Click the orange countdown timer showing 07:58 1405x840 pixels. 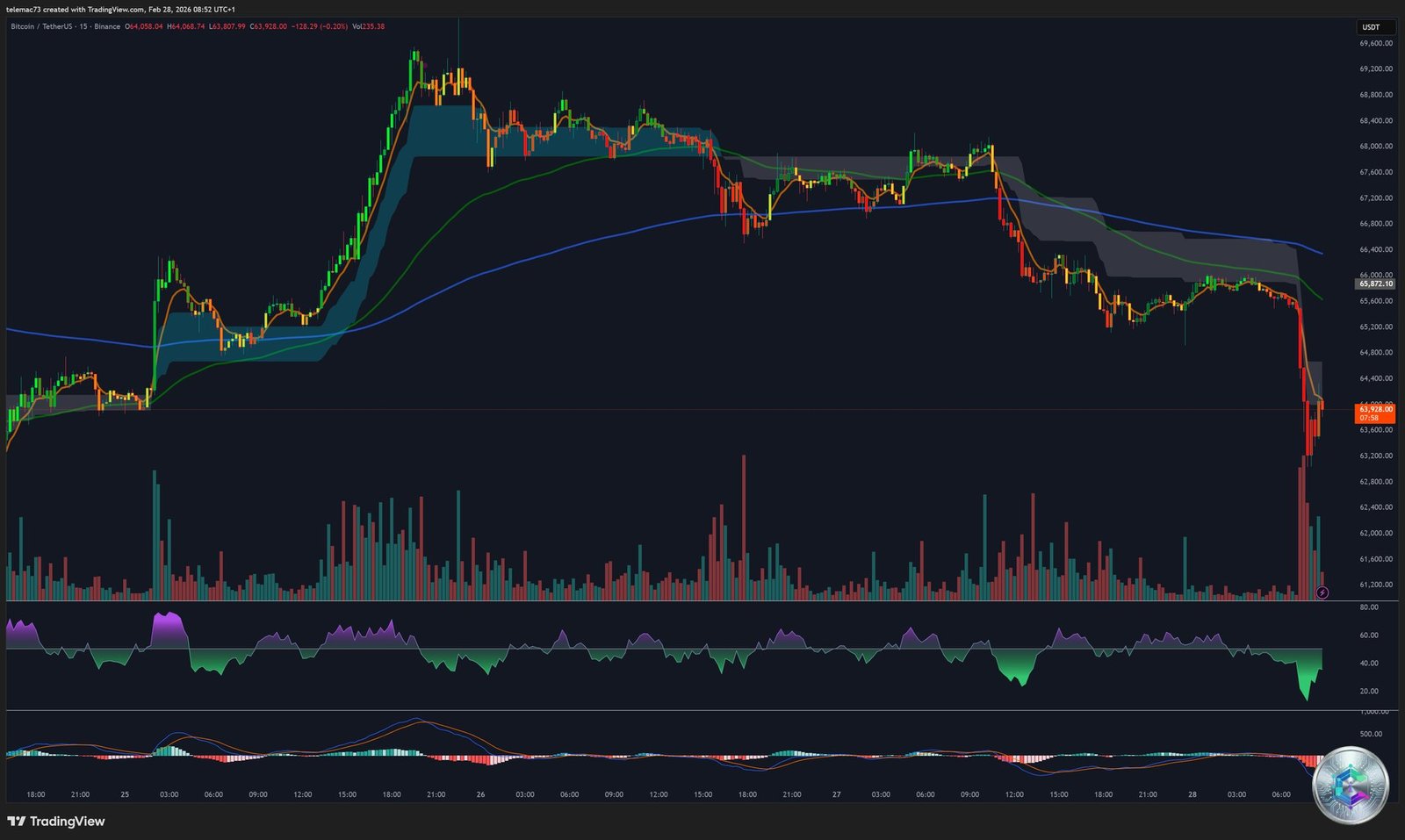[1368, 419]
